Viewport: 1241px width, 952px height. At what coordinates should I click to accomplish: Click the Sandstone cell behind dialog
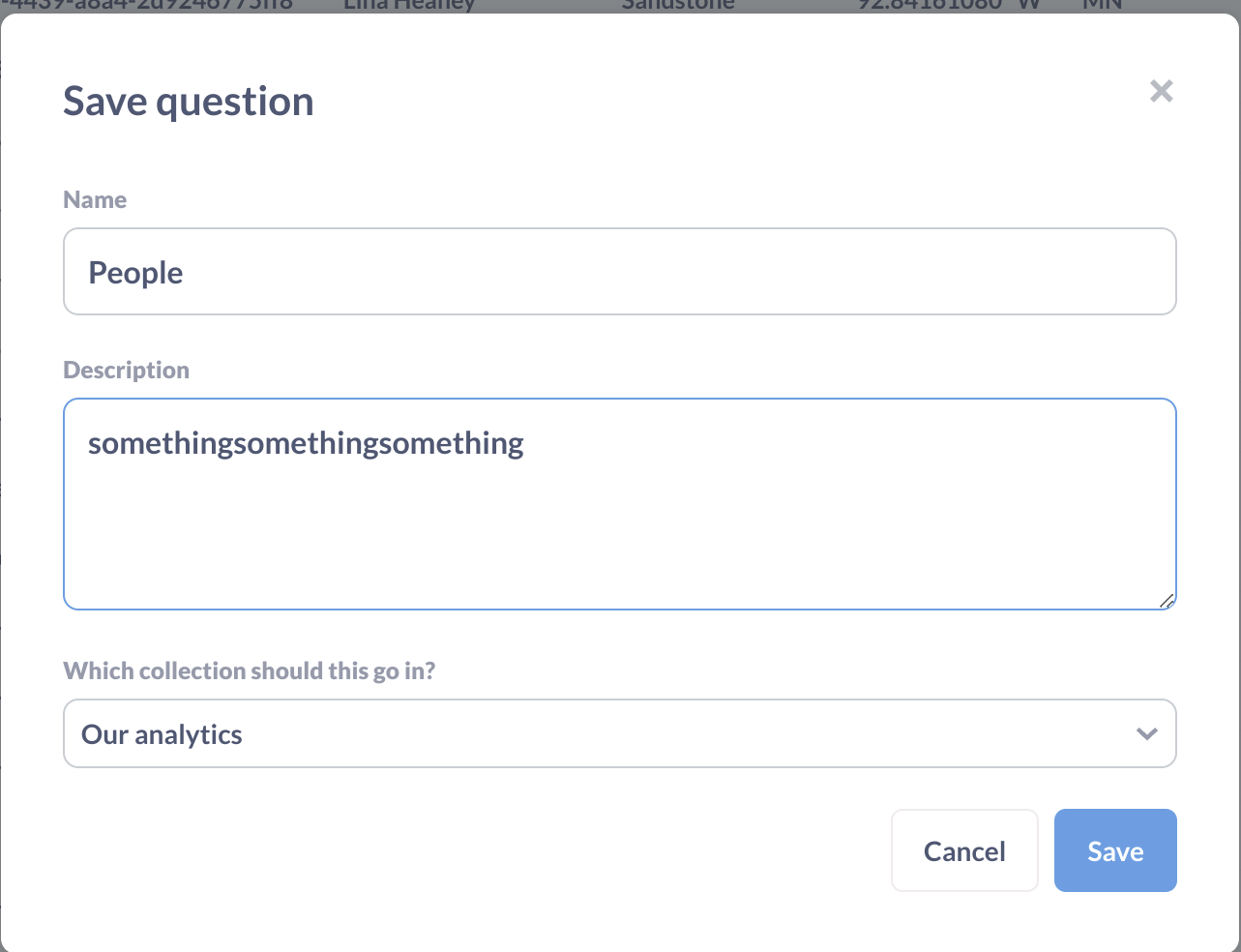677,6
